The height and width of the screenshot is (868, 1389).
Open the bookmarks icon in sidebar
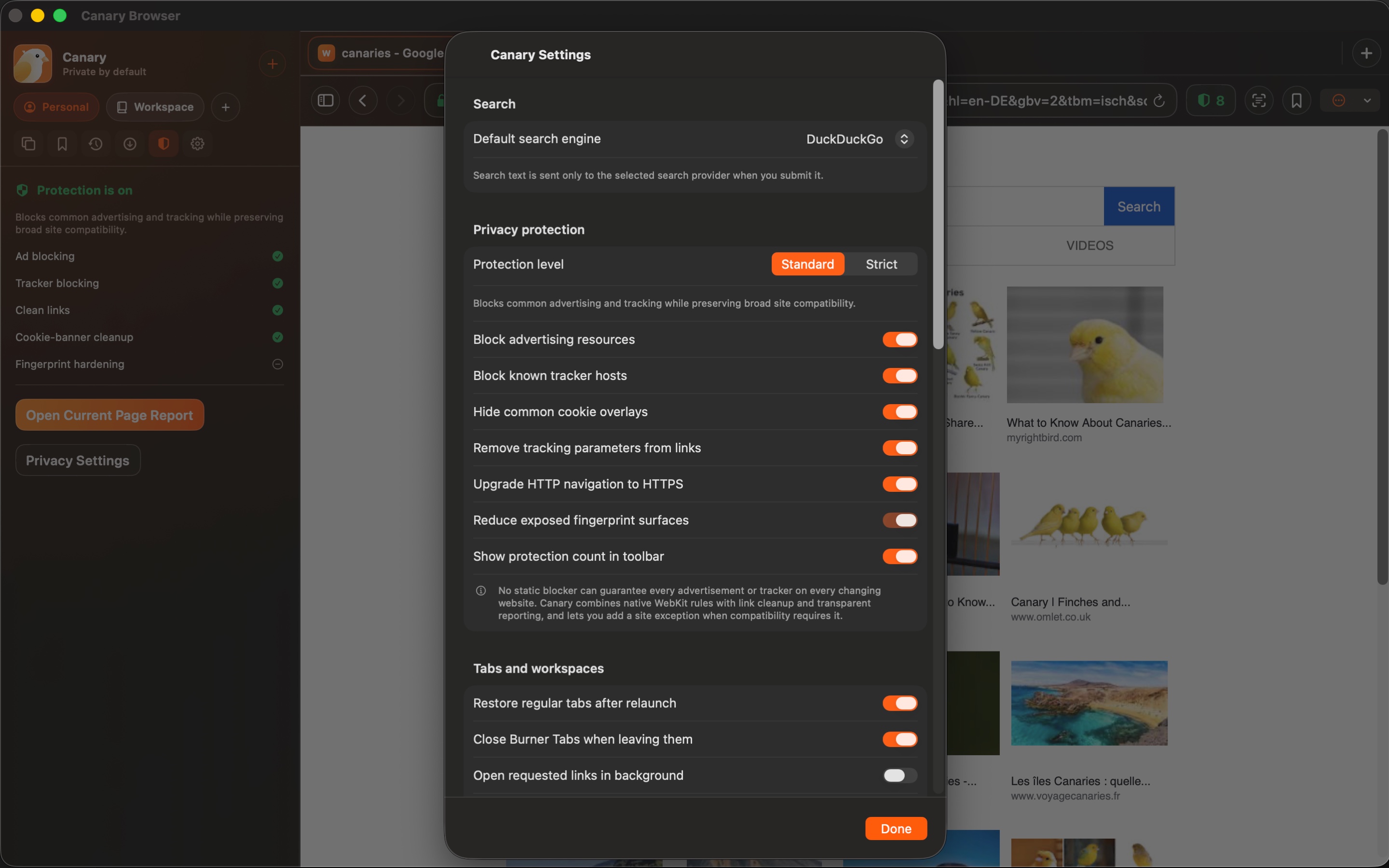[x=62, y=144]
